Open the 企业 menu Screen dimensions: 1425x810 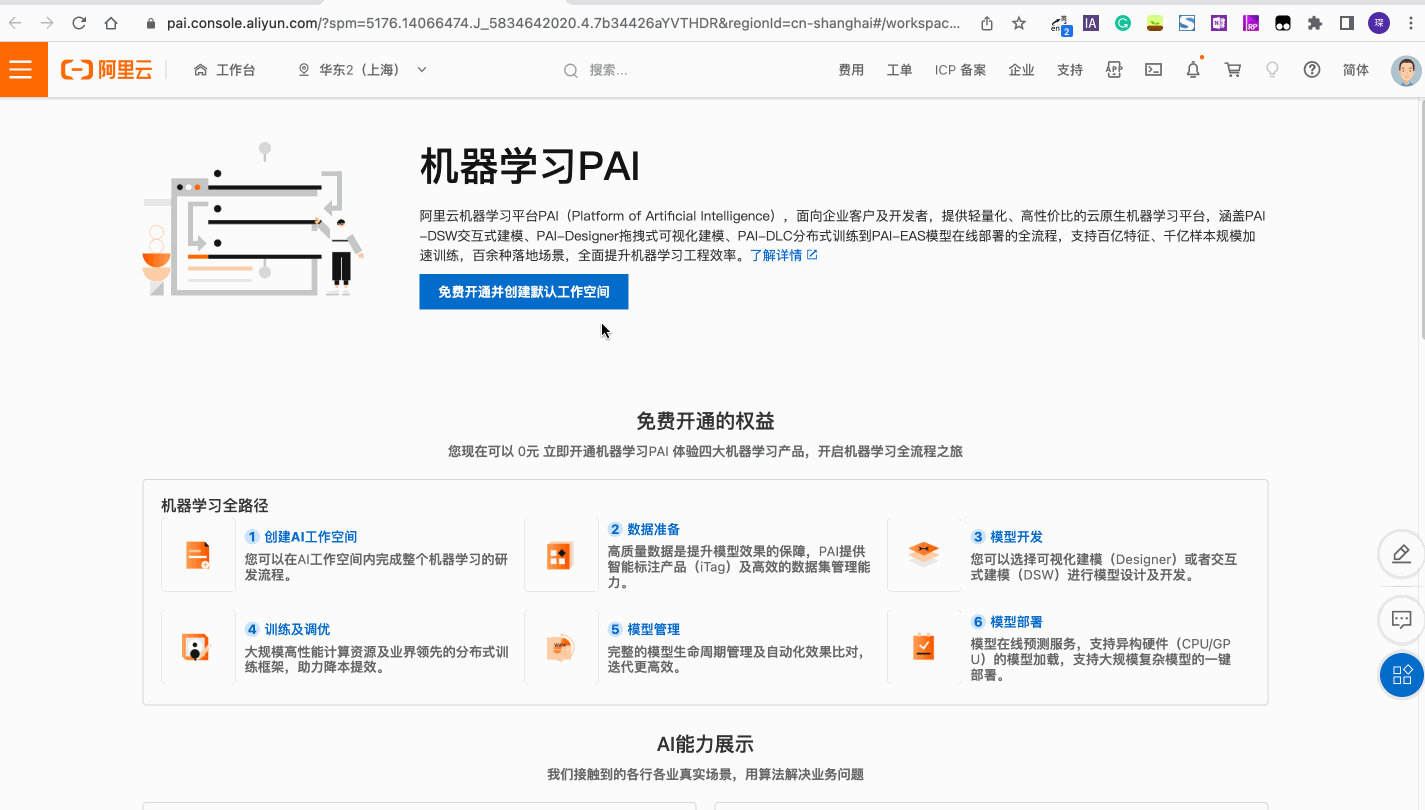pos(1021,70)
